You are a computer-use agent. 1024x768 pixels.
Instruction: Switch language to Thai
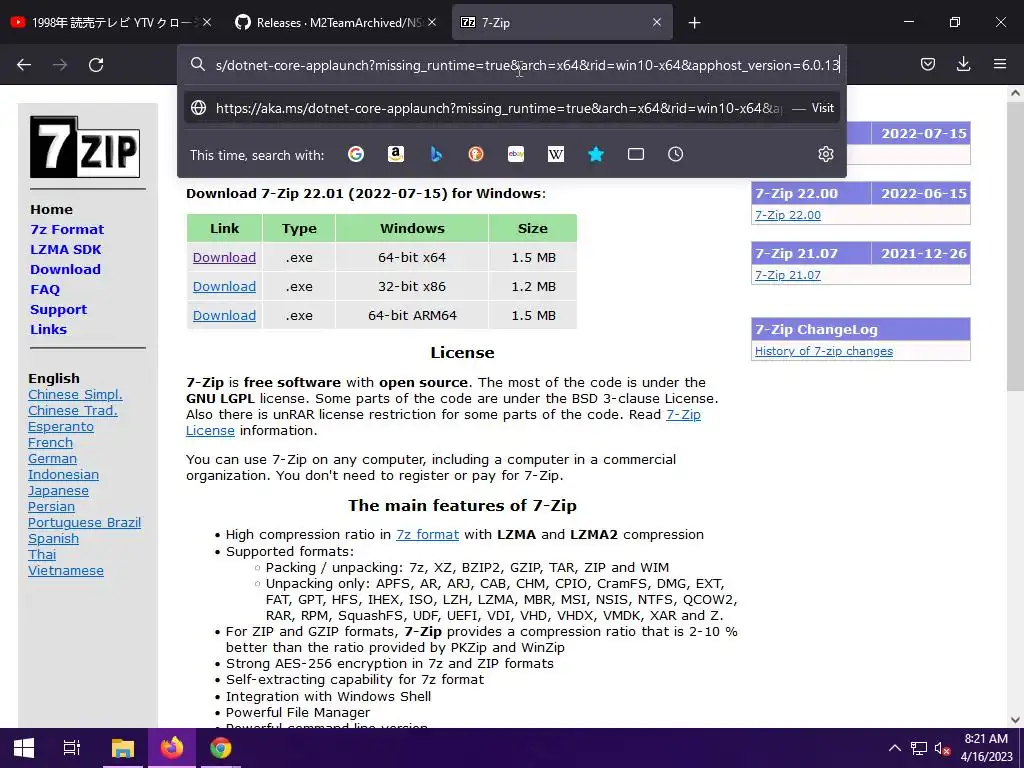[x=42, y=554]
